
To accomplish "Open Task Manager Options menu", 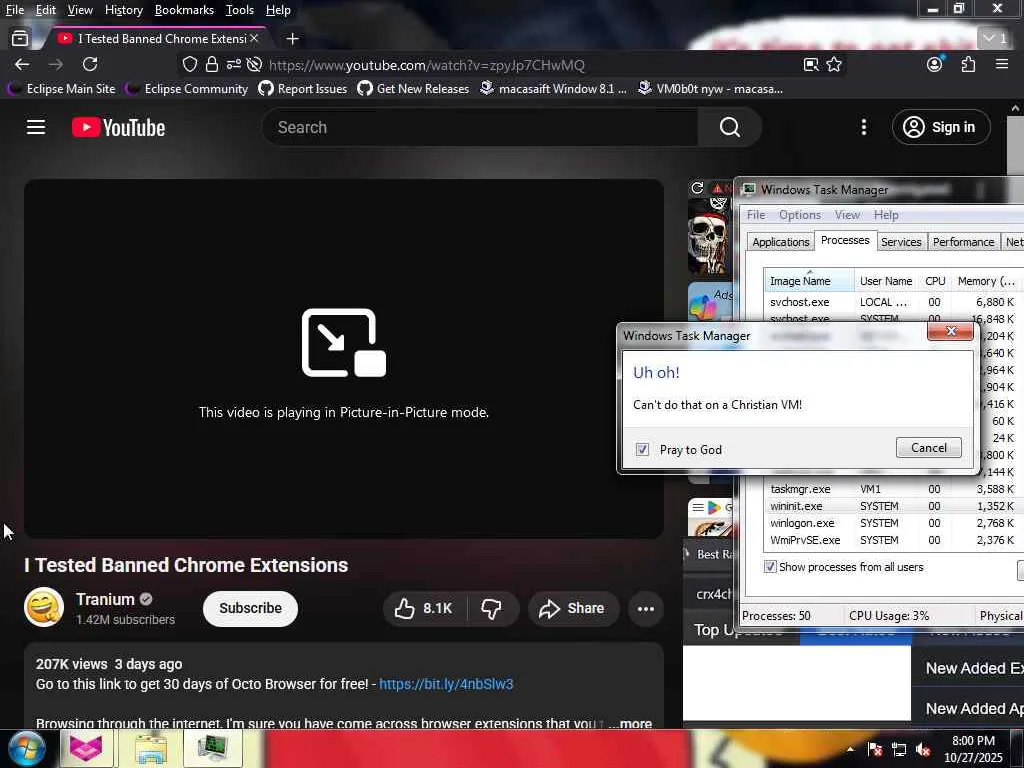I will [799, 215].
